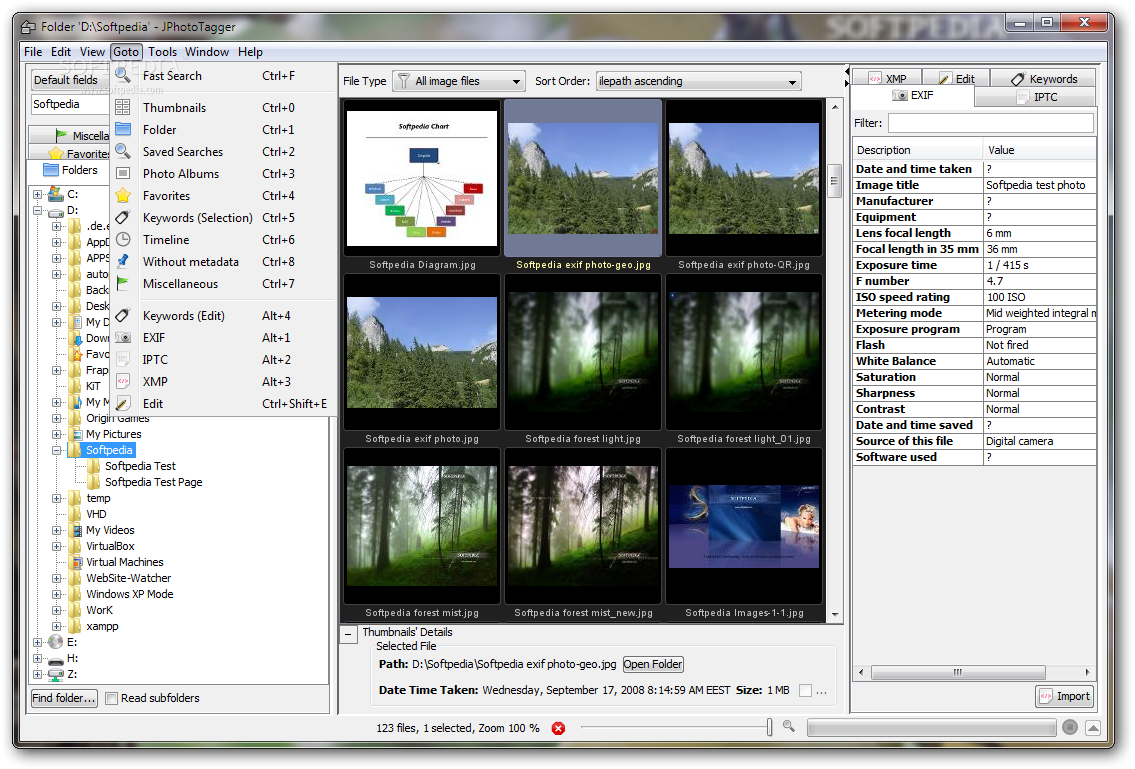This screenshot has height=769, width=1135.
Task: Collapse the D: drive node
Action: tap(38, 211)
